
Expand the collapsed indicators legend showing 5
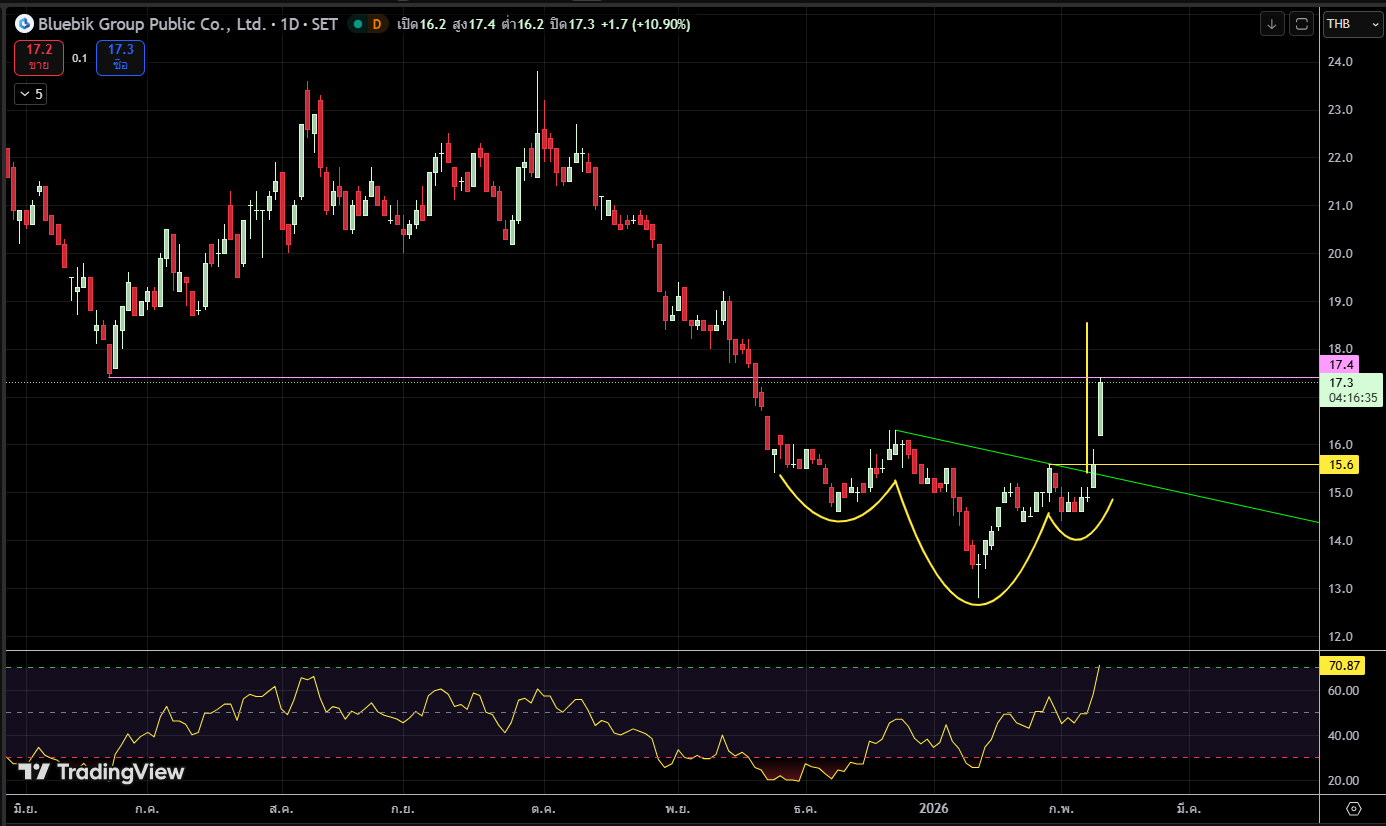[31, 94]
